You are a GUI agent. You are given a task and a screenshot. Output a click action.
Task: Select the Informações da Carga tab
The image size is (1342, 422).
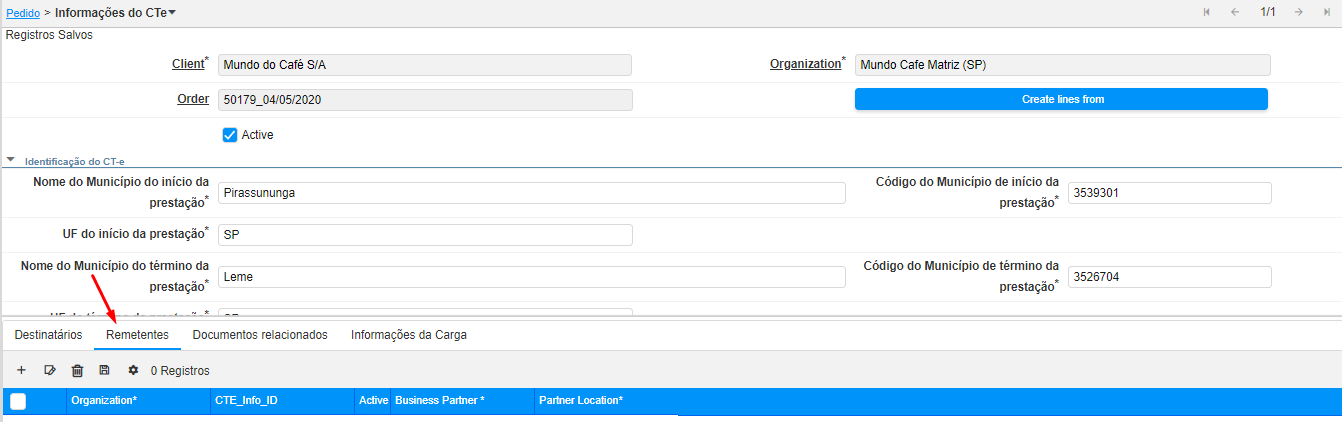[408, 335]
